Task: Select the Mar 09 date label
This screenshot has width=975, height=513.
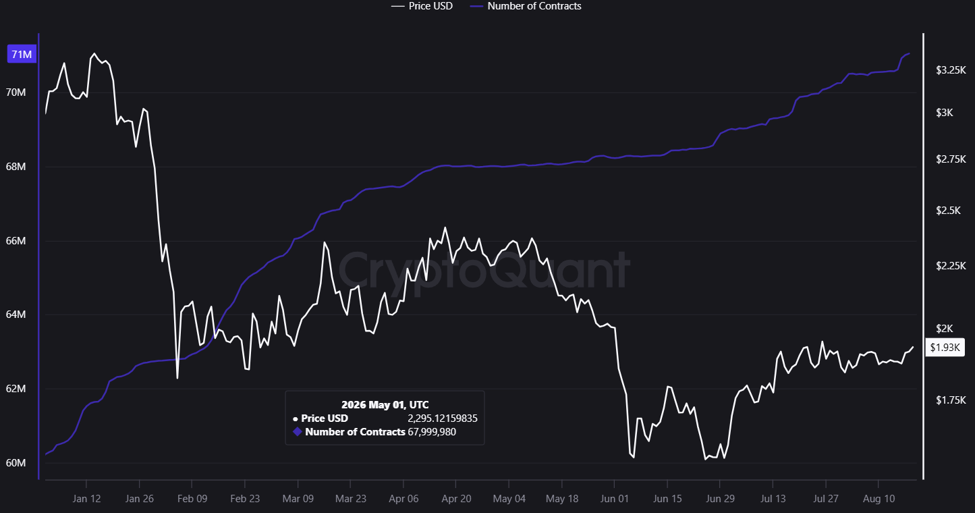Action: [x=298, y=499]
